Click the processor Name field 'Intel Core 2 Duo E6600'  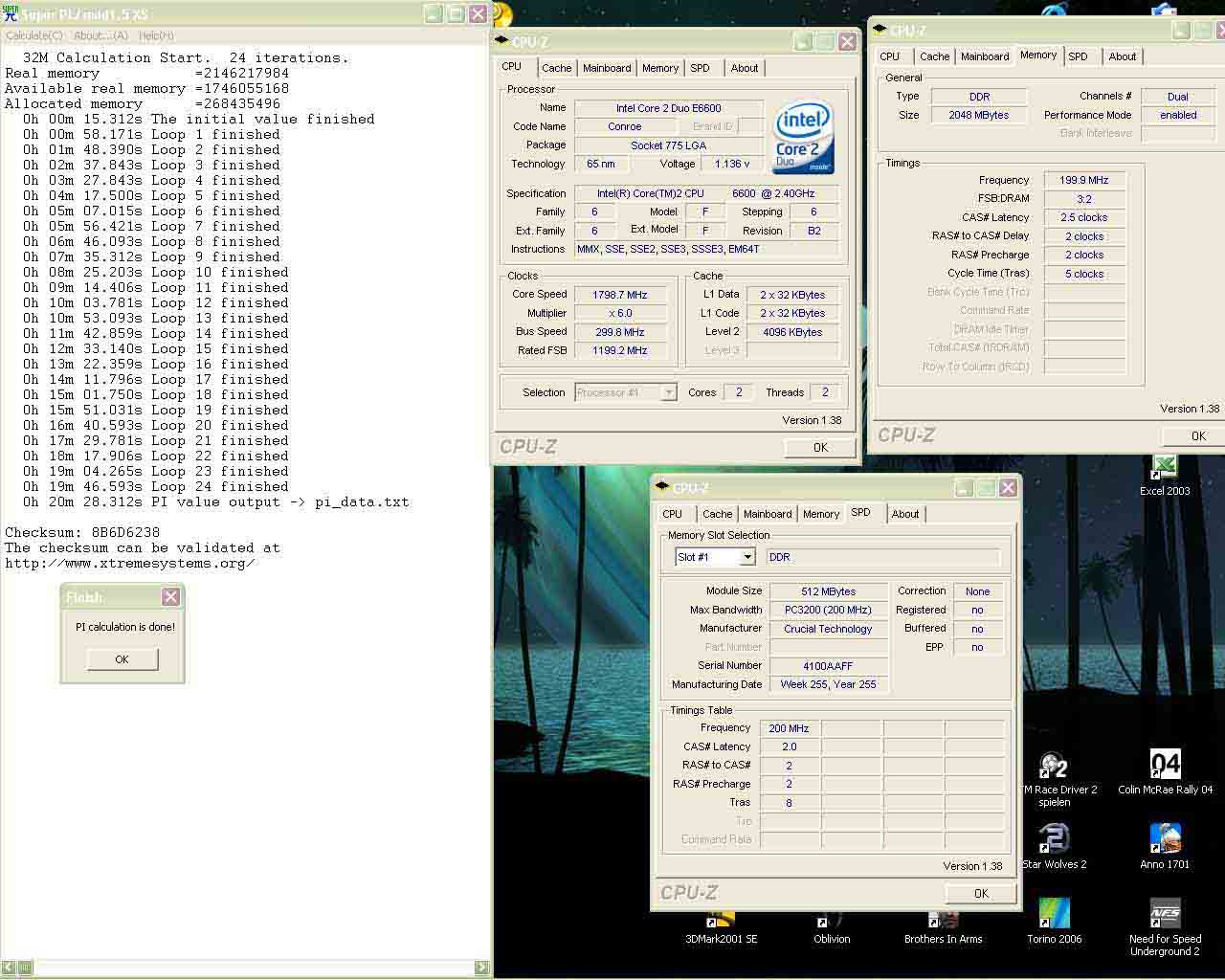(669, 108)
